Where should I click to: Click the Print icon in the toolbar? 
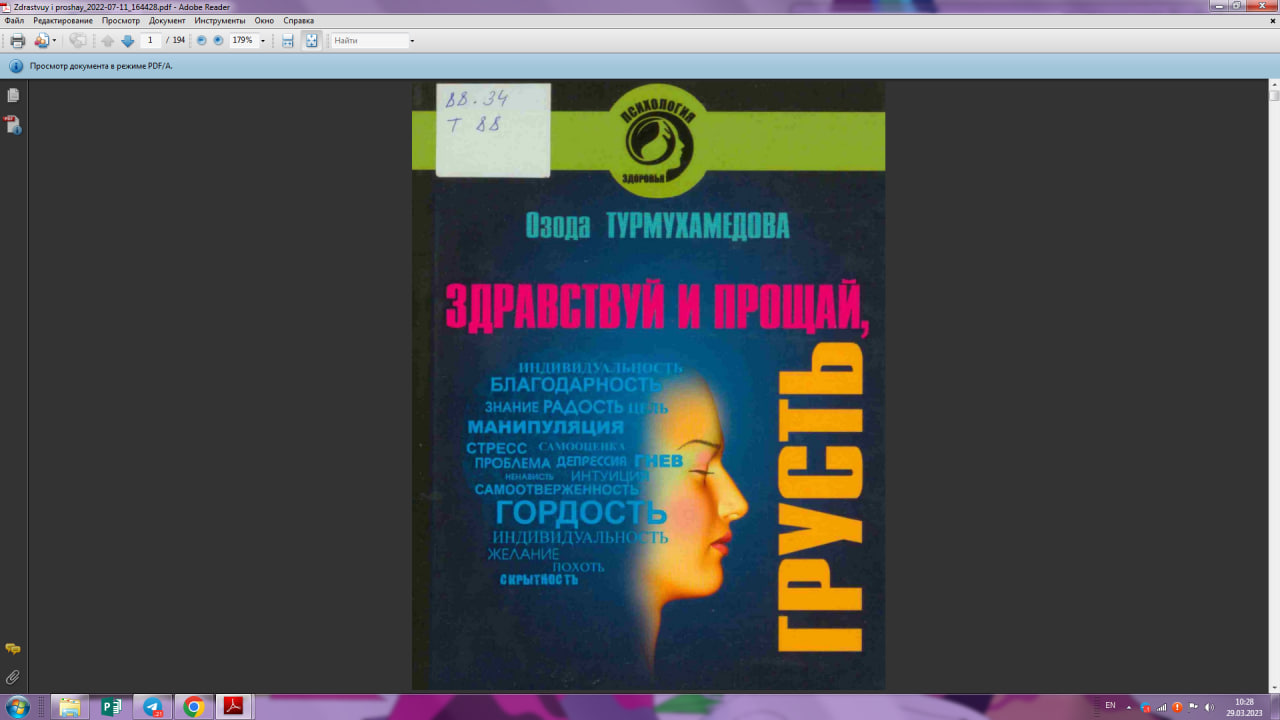(x=17, y=40)
